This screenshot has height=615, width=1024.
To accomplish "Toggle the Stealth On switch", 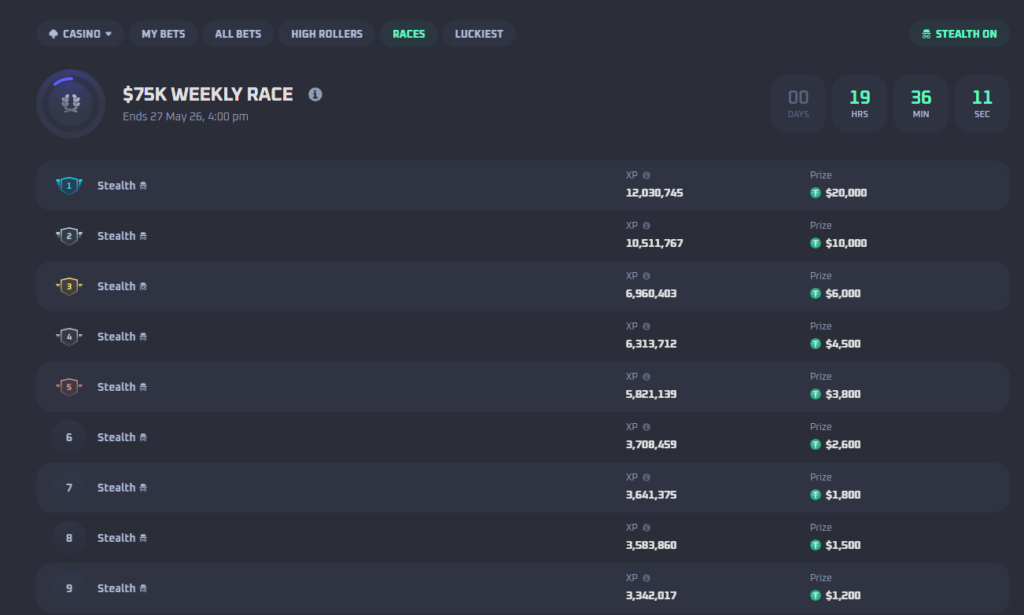I will (x=959, y=34).
